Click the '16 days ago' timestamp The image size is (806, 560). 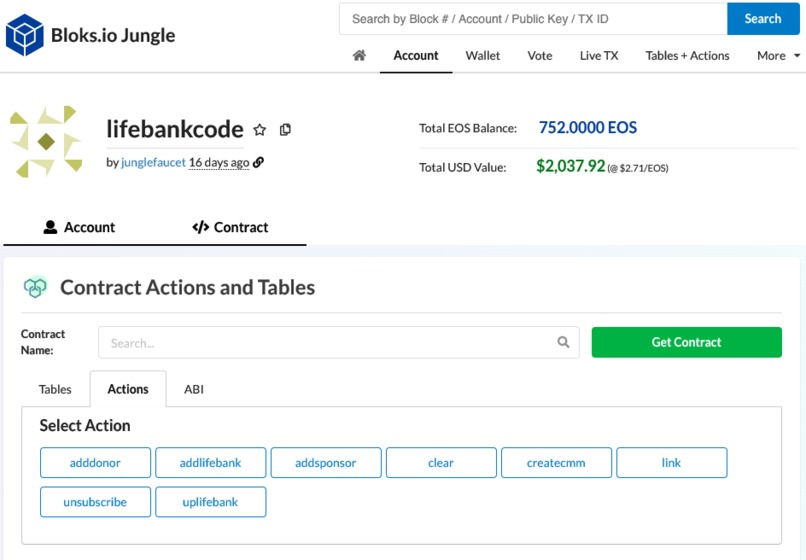[219, 162]
